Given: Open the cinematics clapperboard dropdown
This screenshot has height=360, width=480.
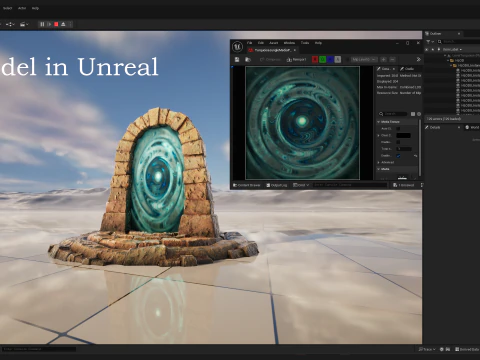Looking at the screenshot, I should tap(24, 24).
